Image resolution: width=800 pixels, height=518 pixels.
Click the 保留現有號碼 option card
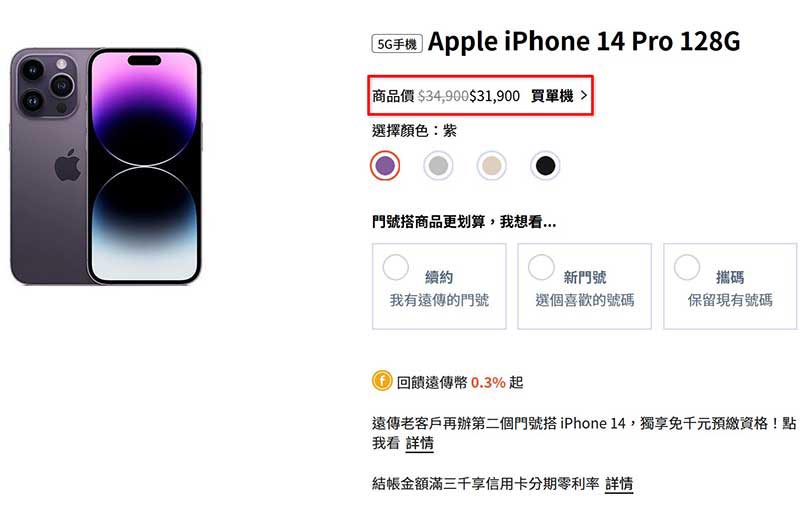click(x=730, y=286)
